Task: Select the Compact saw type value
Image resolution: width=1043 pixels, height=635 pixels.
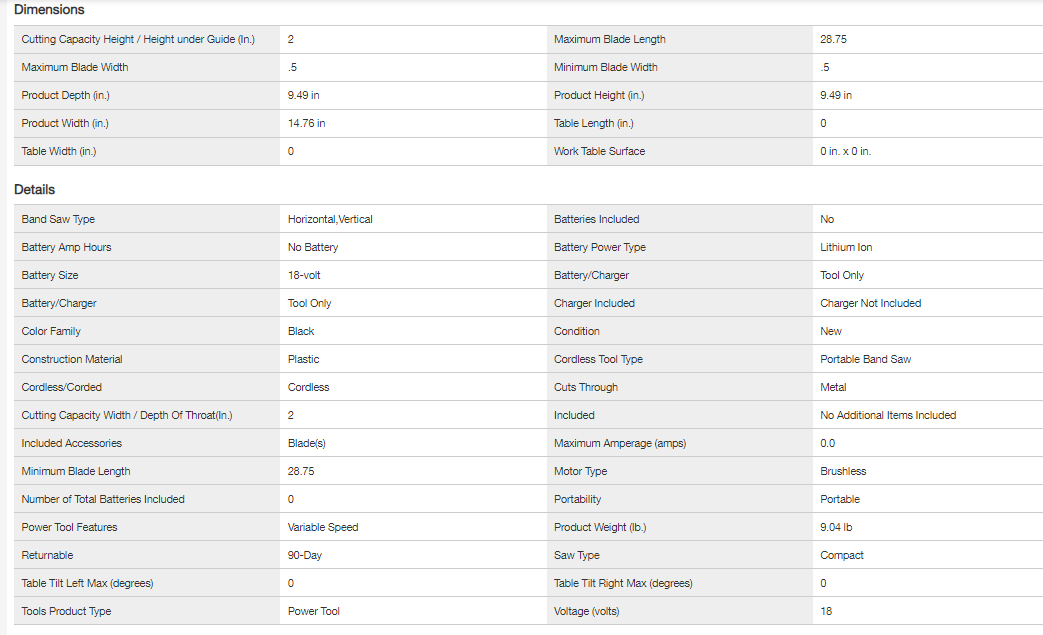Action: click(x=842, y=555)
